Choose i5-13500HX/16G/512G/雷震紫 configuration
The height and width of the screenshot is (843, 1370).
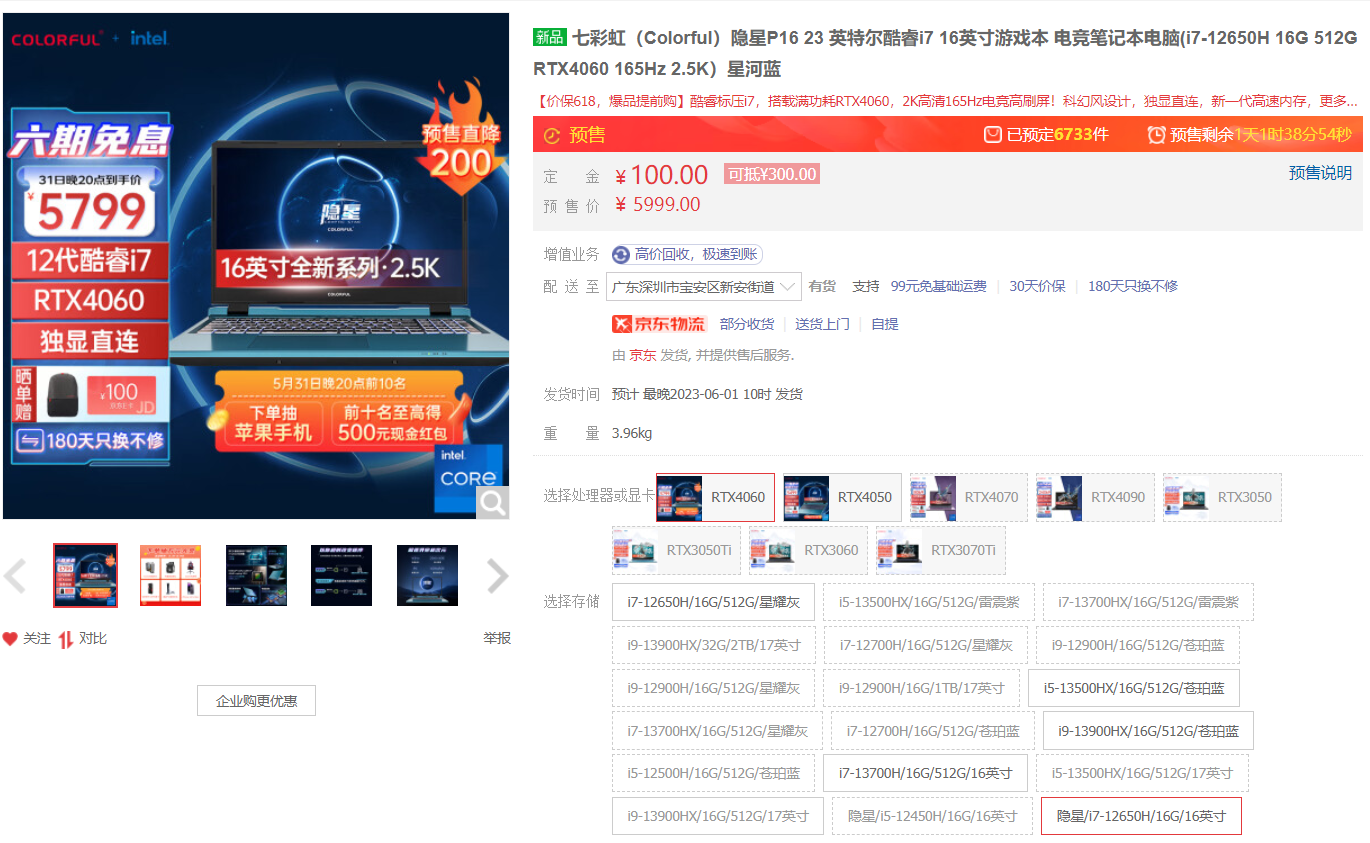(928, 602)
